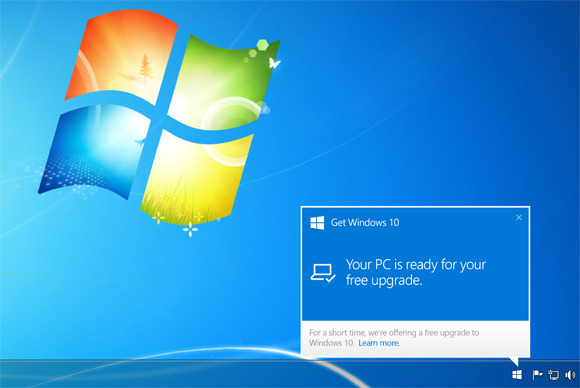This screenshot has height=388, width=580.
Task: Click the notification balloon's pointer arrow
Action: [x=514, y=361]
